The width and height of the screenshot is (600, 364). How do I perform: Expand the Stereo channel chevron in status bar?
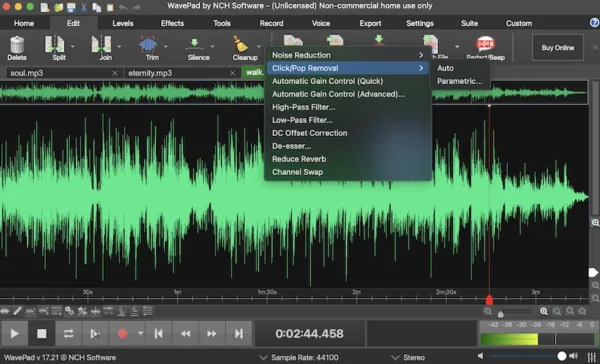pyautogui.click(x=395, y=357)
